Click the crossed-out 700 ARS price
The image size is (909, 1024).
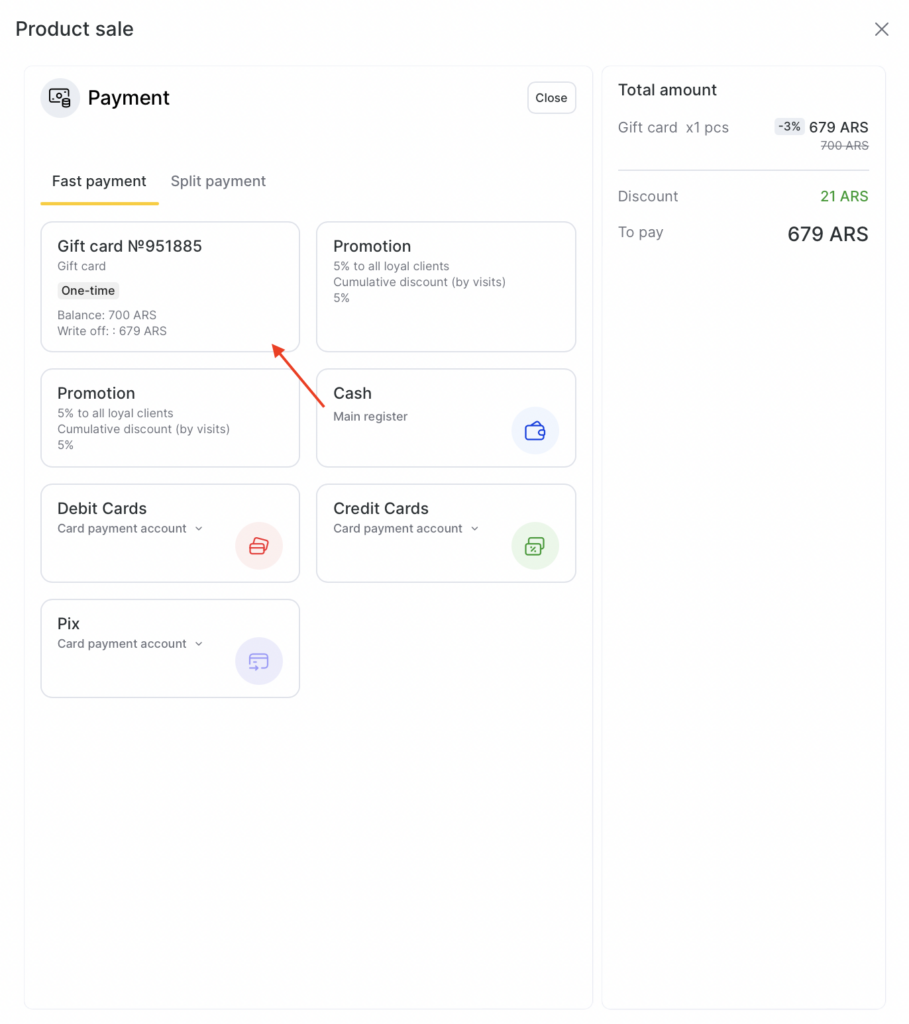tap(844, 146)
